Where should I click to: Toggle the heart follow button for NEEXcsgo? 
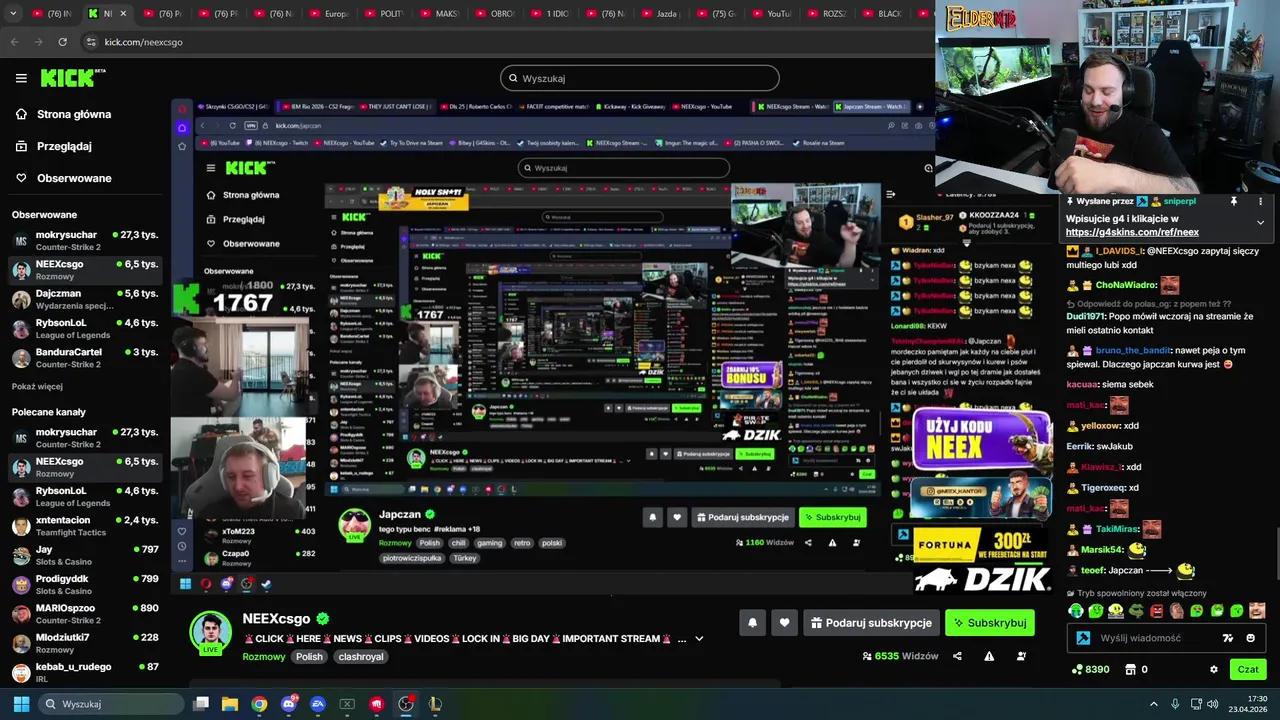(784, 623)
